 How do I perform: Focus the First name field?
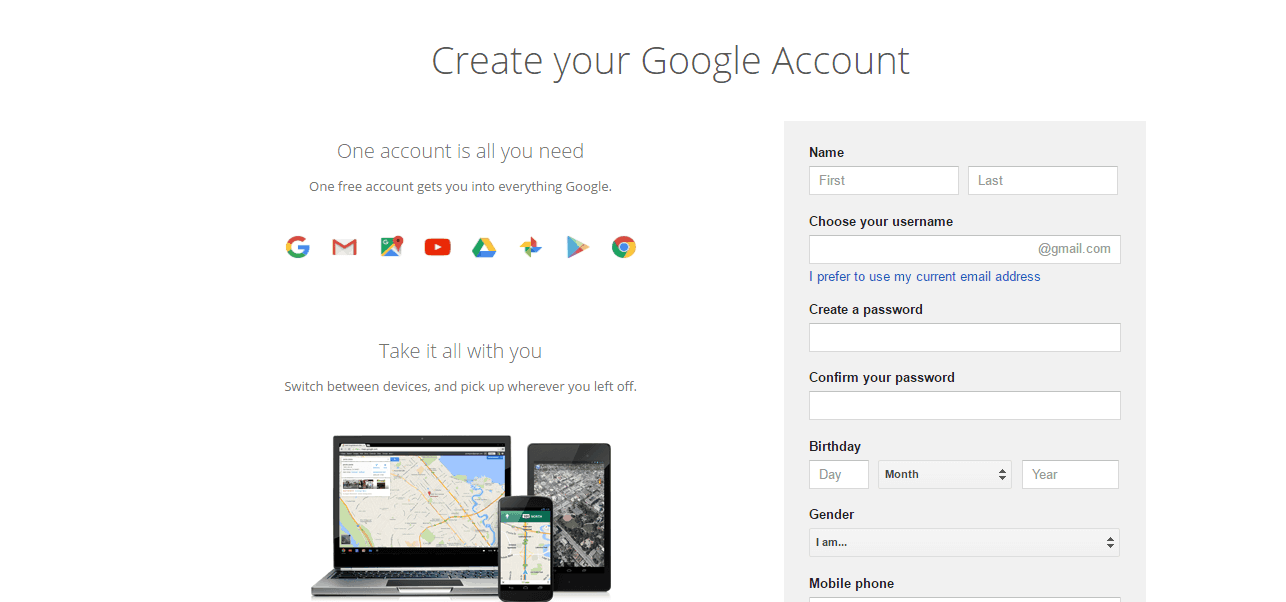coord(884,180)
